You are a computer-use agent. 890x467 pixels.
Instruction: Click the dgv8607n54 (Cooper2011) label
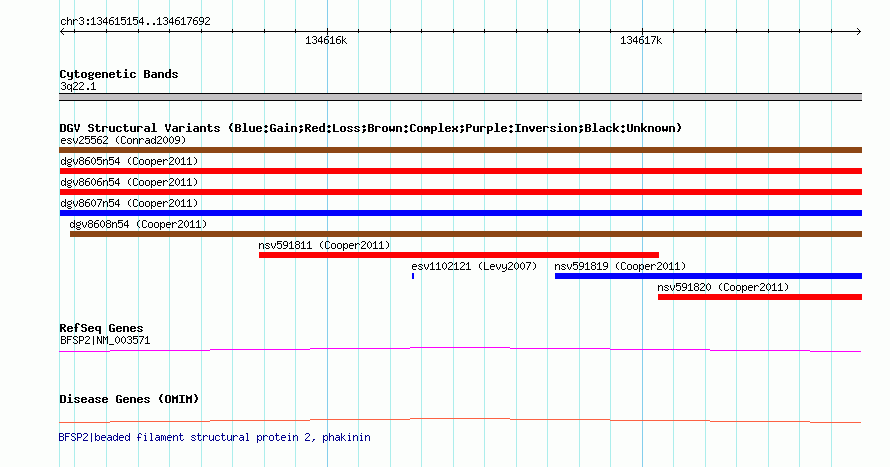click(x=129, y=203)
